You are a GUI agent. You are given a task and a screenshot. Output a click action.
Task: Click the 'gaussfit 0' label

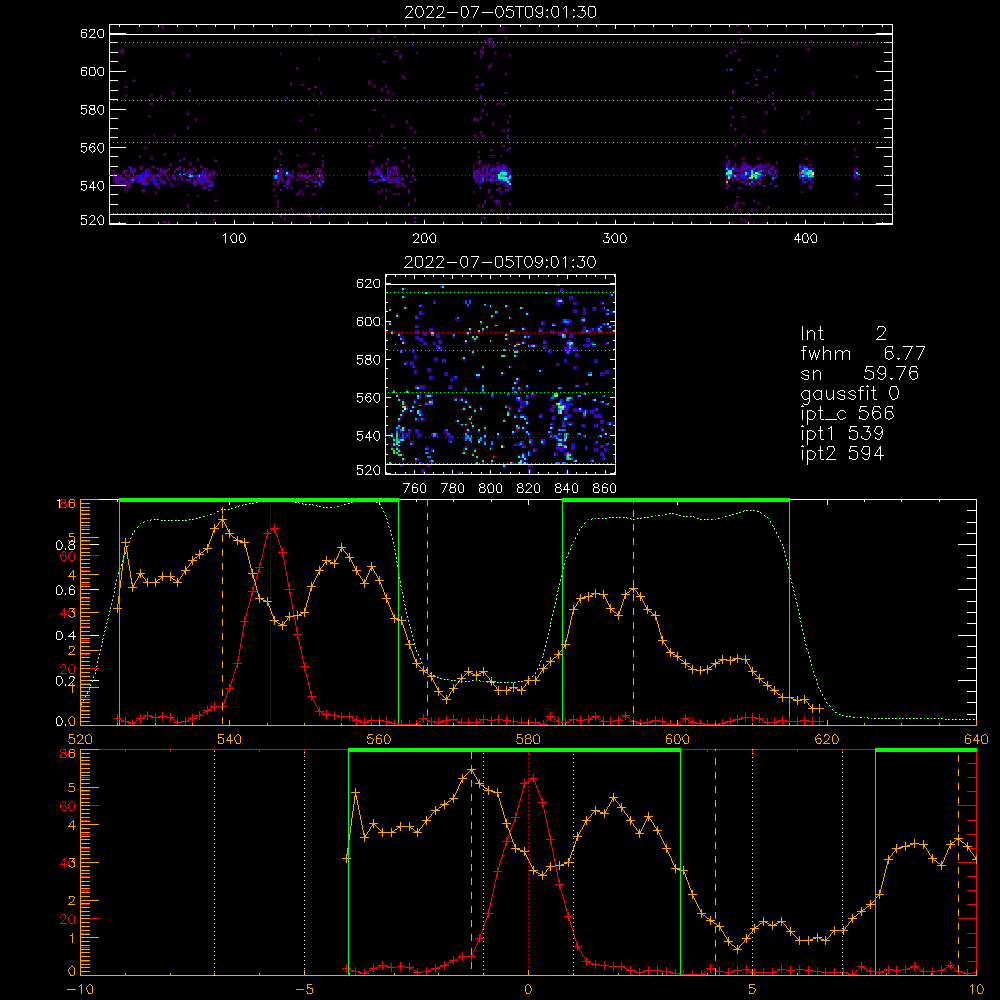click(850, 393)
